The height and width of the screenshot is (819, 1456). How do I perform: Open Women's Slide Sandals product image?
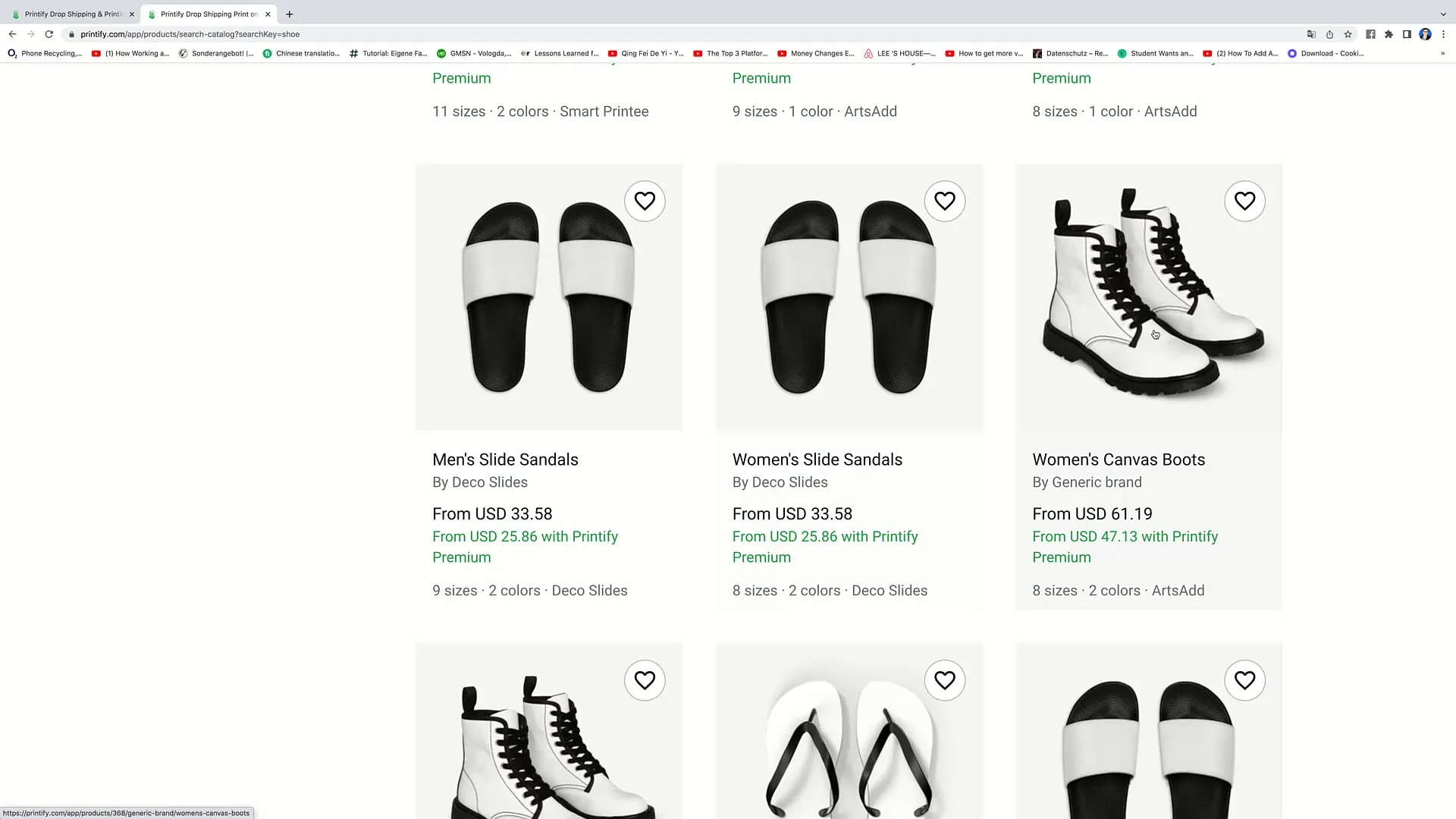coord(849,297)
